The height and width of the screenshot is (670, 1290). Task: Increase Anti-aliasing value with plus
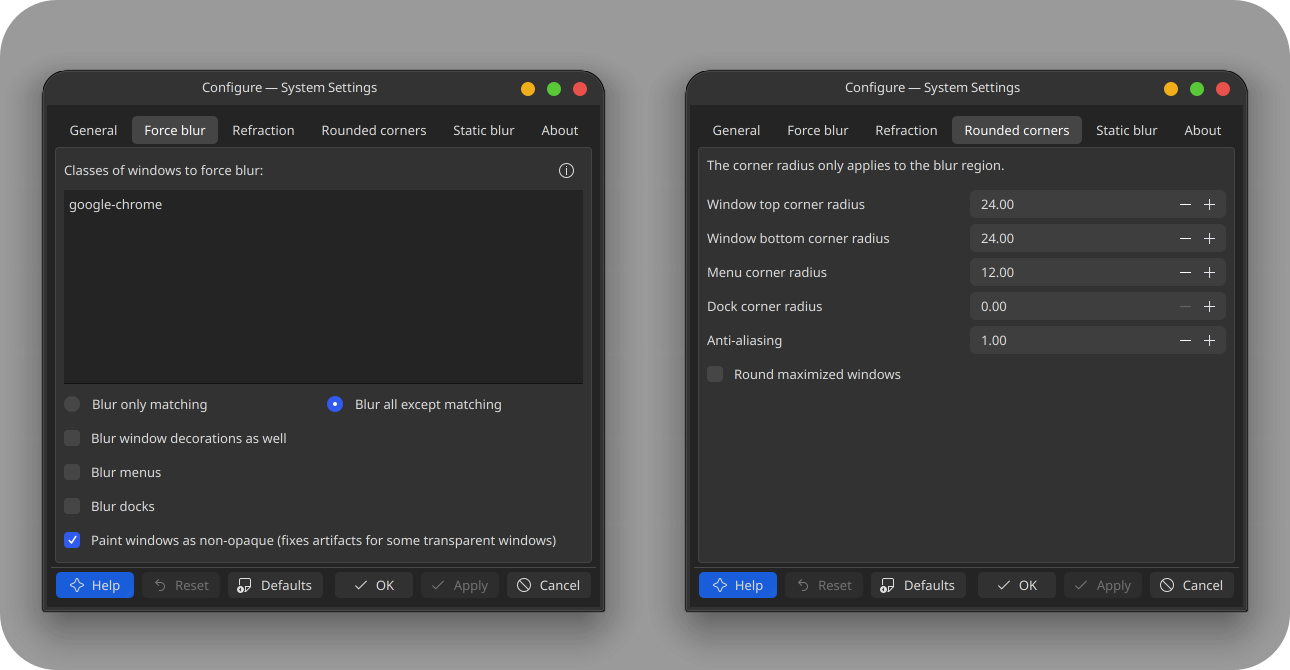pos(1209,340)
